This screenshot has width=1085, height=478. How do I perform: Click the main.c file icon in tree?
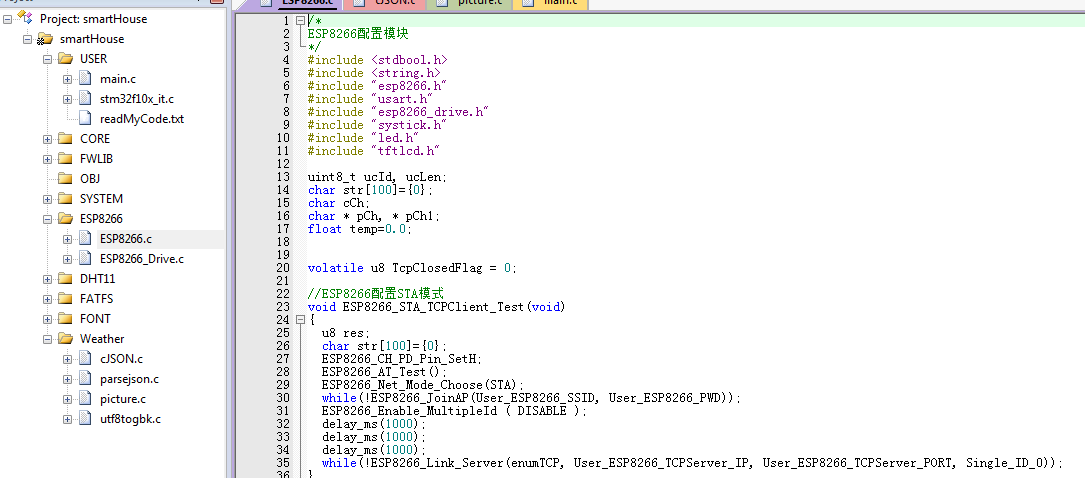(x=85, y=79)
